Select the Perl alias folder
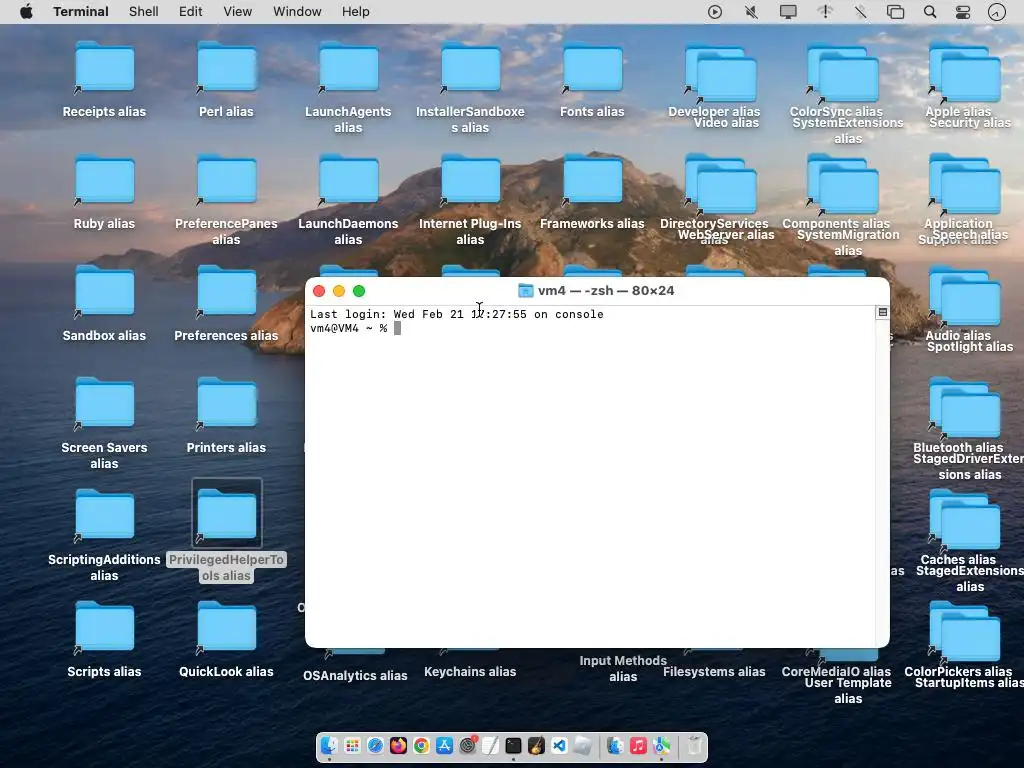1024x768 pixels. [x=227, y=69]
